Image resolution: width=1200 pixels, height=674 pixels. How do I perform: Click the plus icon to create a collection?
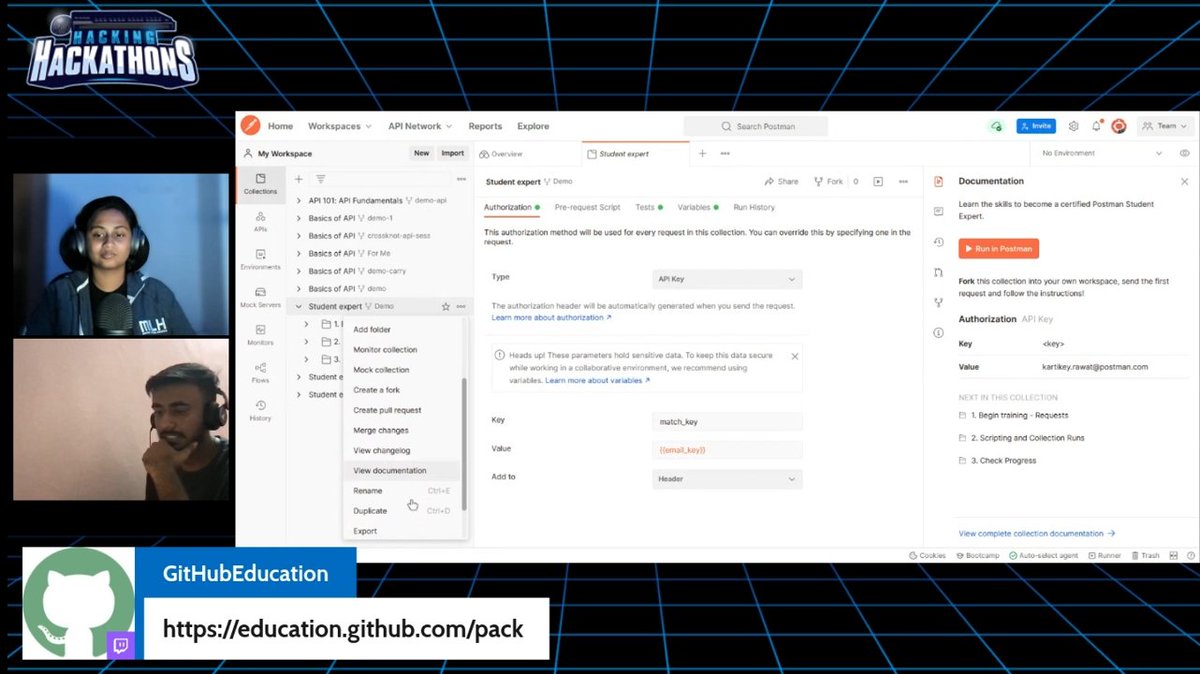click(298, 179)
